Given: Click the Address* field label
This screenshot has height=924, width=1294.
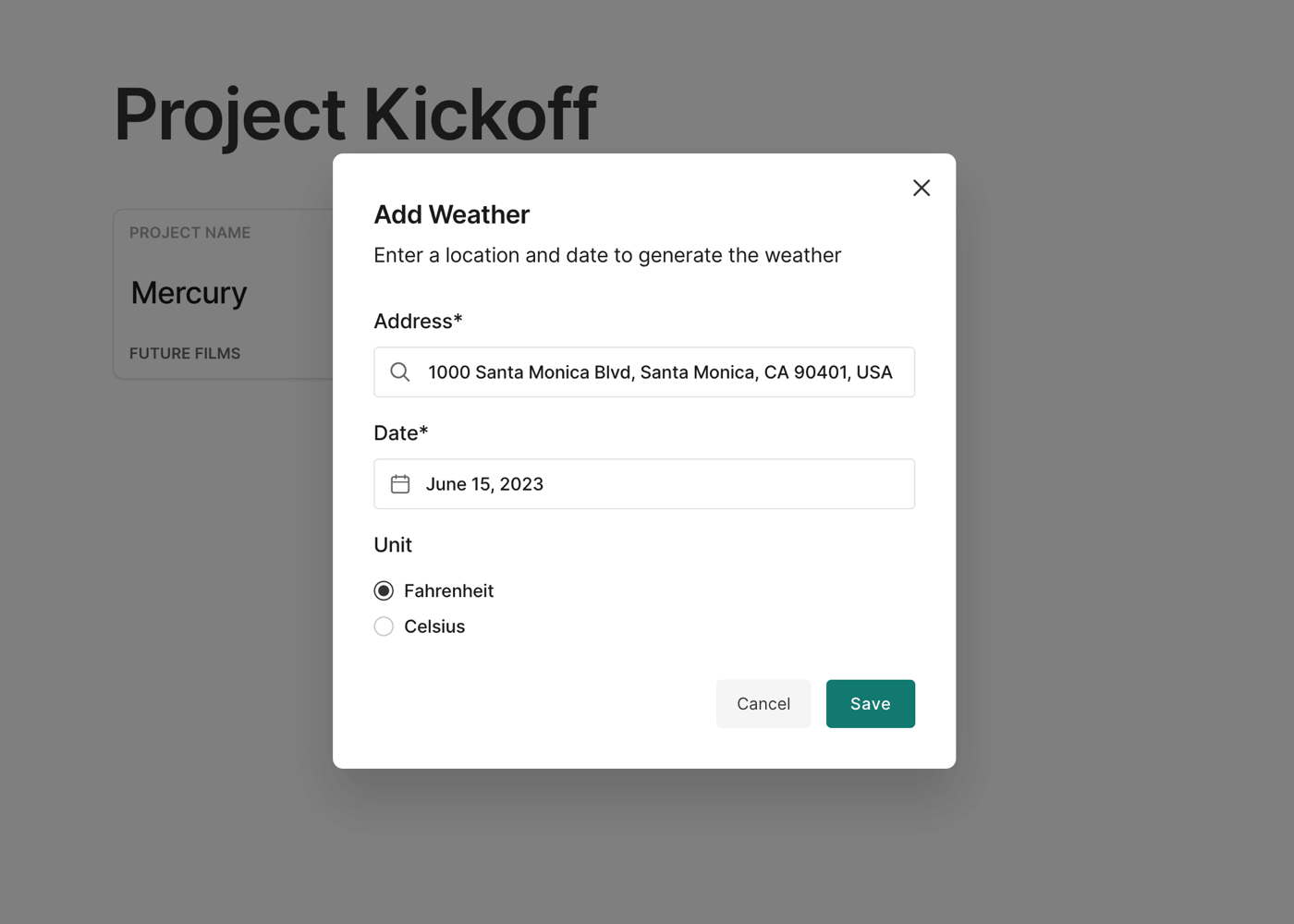Looking at the screenshot, I should tap(418, 321).
